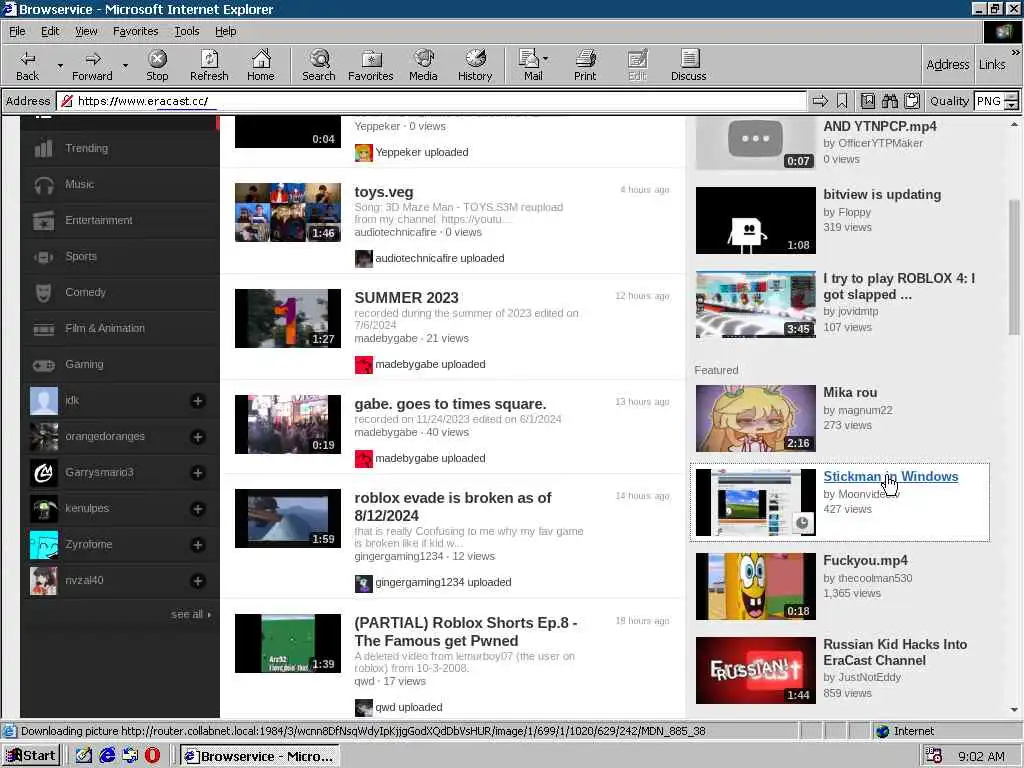Image resolution: width=1024 pixels, height=768 pixels.
Task: Open the Help menu
Action: coord(225,31)
